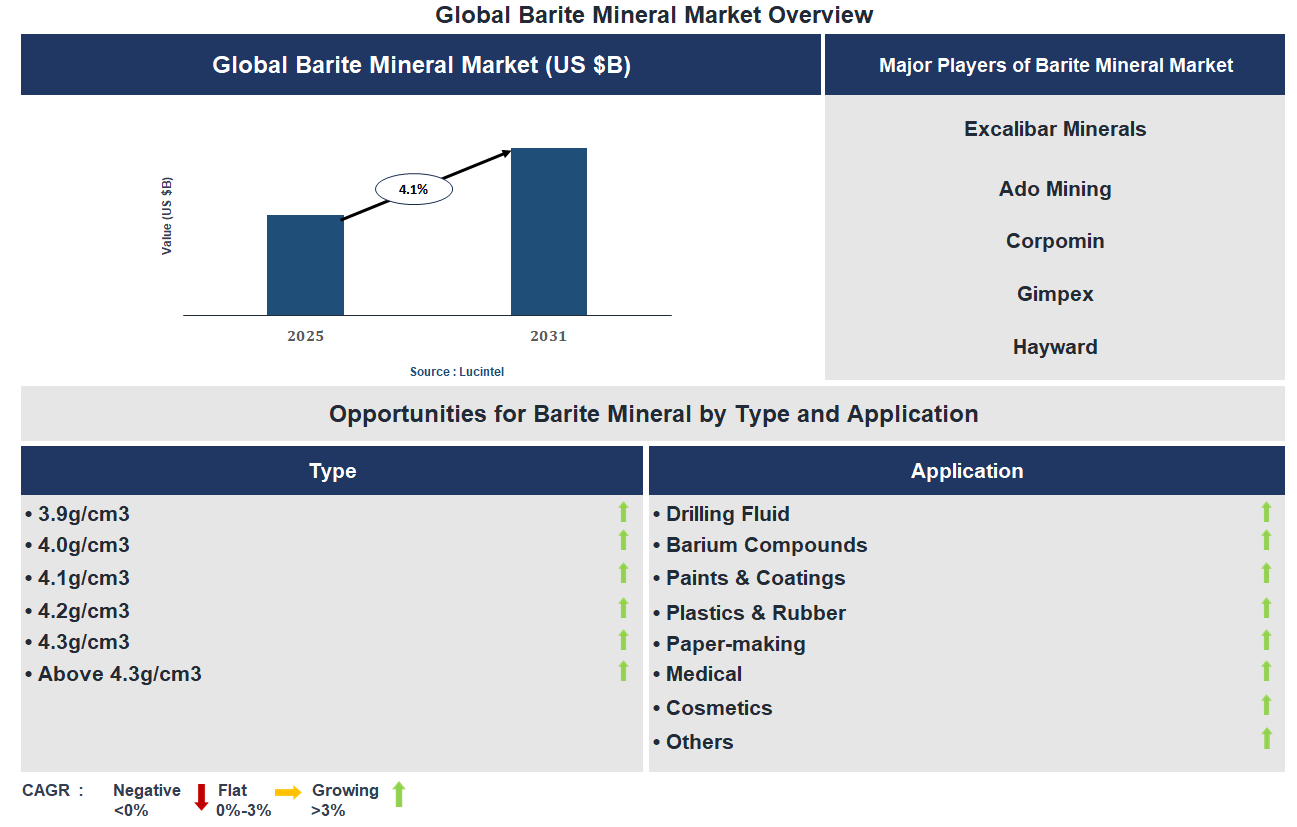
Task: Click the red Negative CAGR arrow in the legend
Action: tap(199, 797)
